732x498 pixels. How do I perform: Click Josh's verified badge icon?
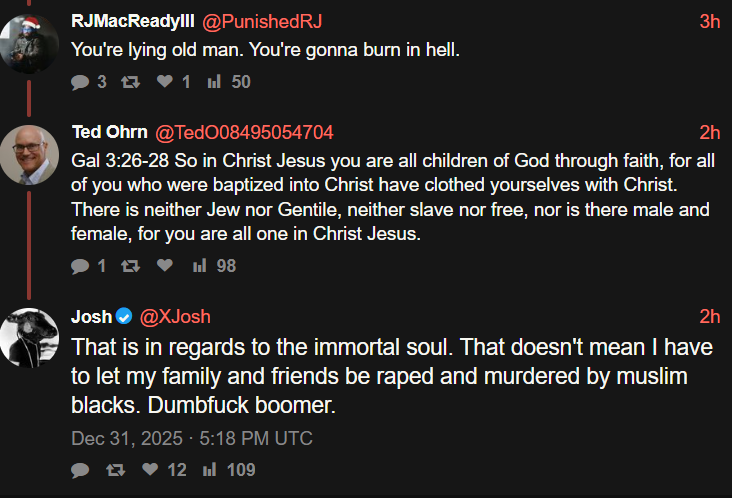coord(124,317)
